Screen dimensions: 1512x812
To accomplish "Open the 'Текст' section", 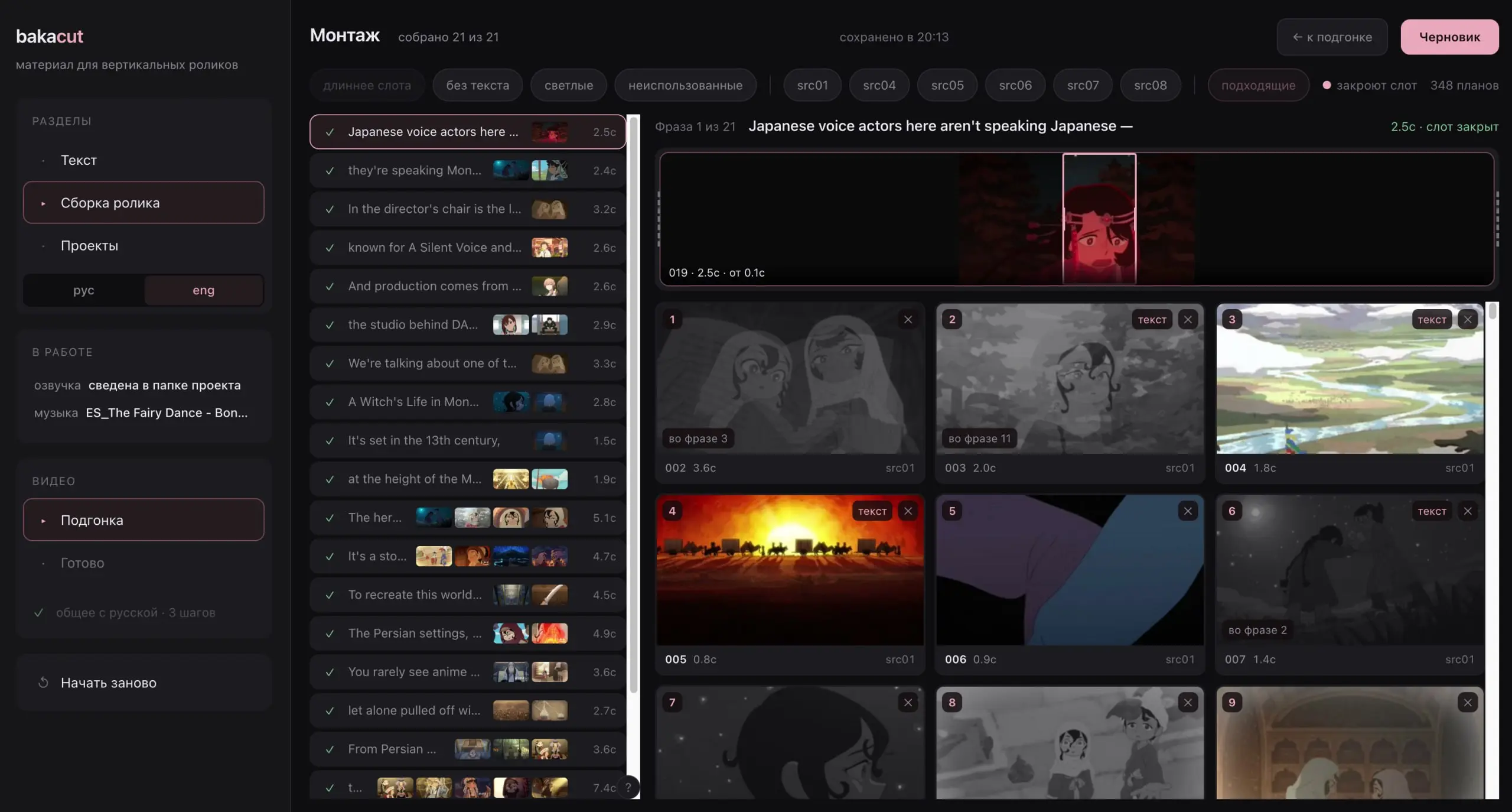I will pos(144,160).
